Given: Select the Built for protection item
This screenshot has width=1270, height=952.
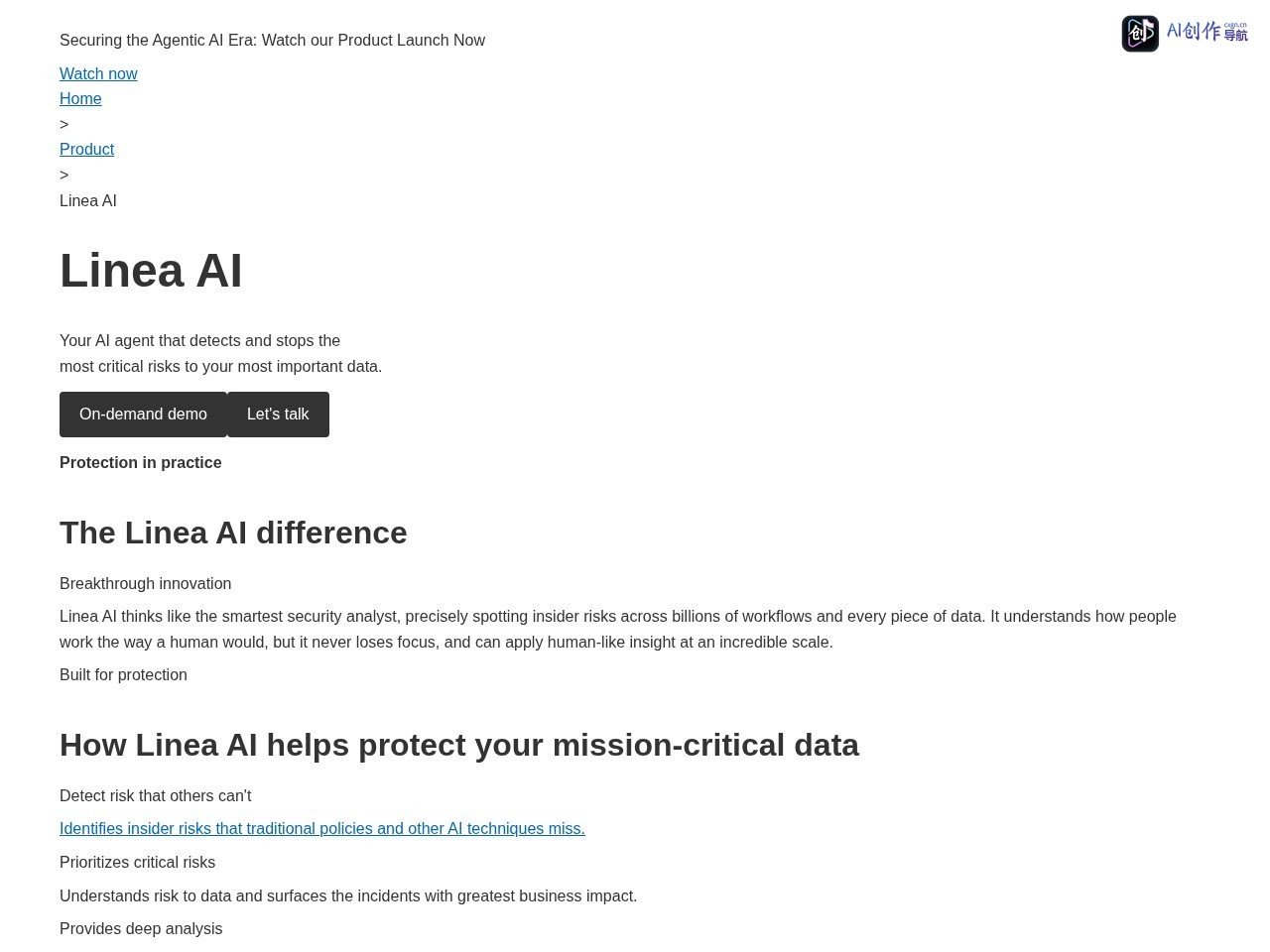Looking at the screenshot, I should click(x=123, y=674).
